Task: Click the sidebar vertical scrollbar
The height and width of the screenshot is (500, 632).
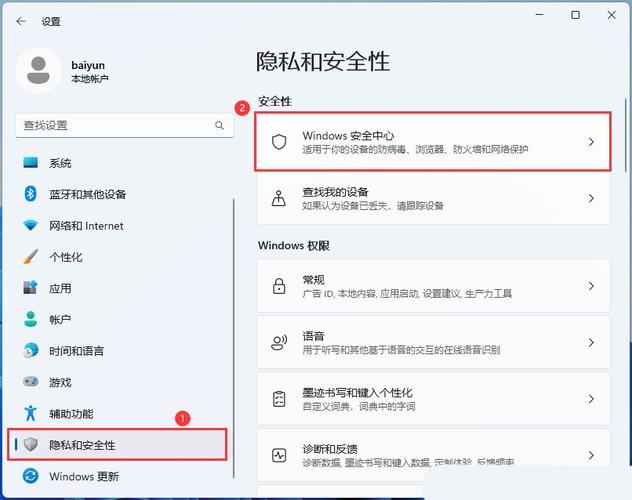Action: pos(234,338)
